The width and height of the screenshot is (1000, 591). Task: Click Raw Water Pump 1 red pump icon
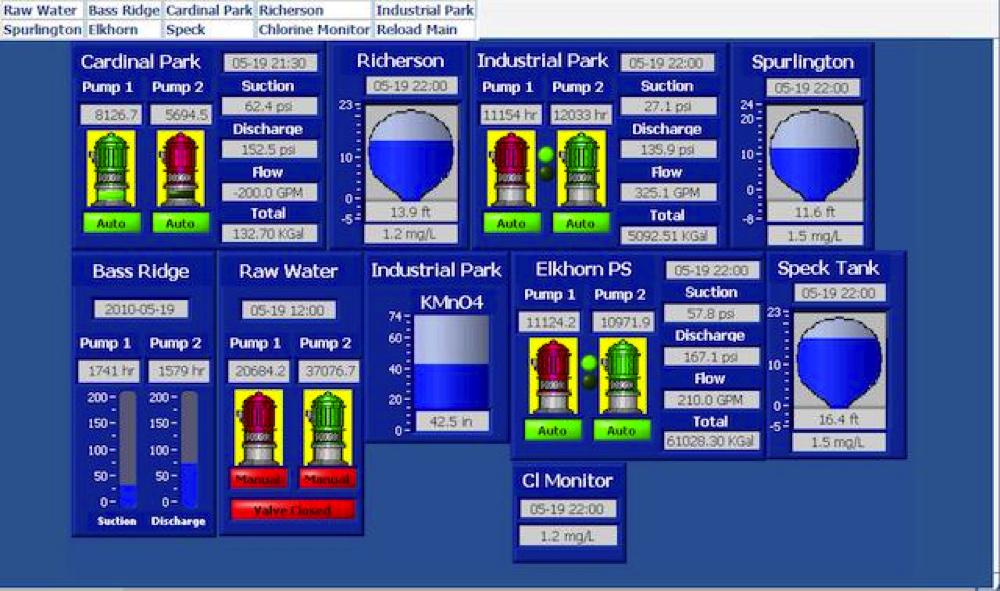coord(258,428)
